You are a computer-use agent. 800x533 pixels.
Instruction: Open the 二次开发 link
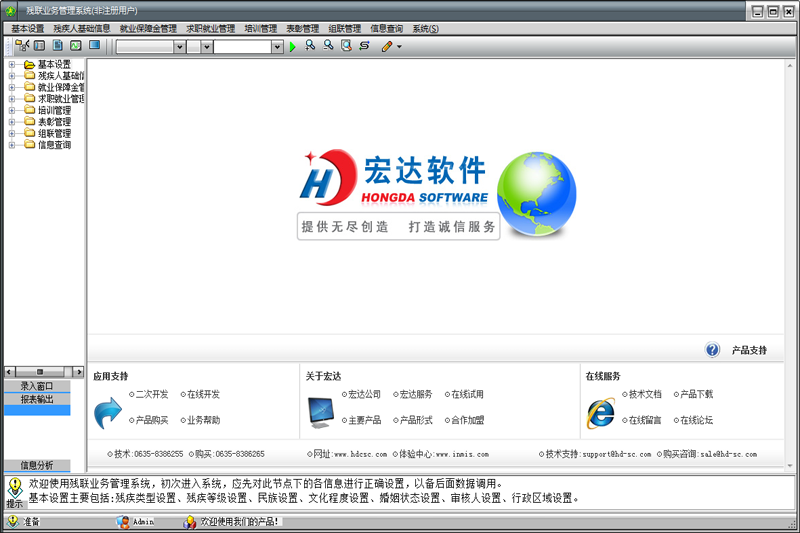click(x=152, y=394)
